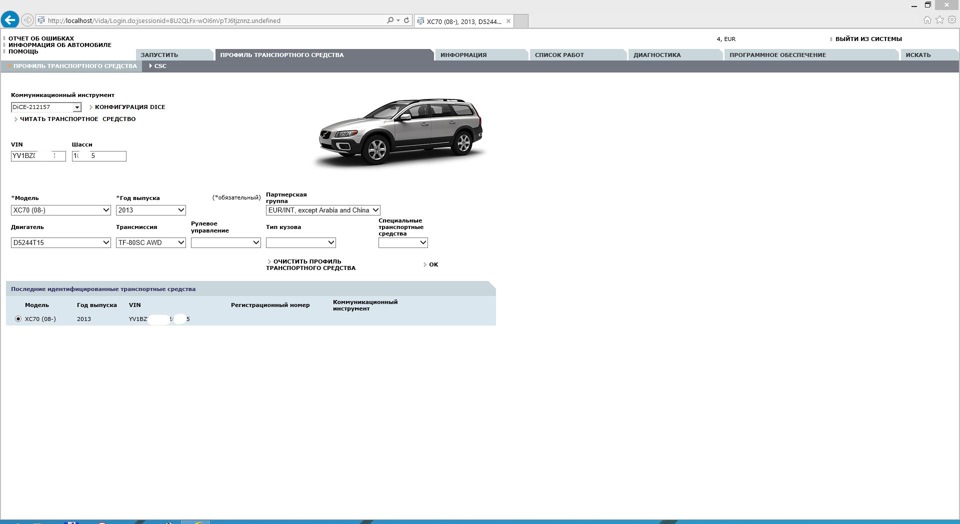
Task: Click '4, EUR' text in header
Action: pos(726,39)
